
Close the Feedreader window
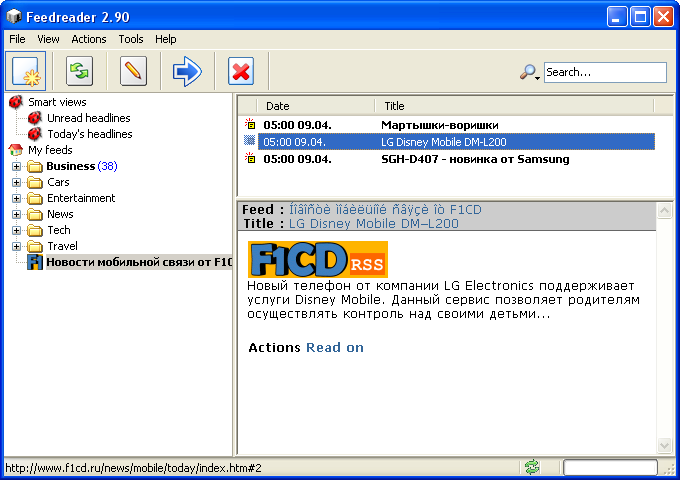pos(664,17)
